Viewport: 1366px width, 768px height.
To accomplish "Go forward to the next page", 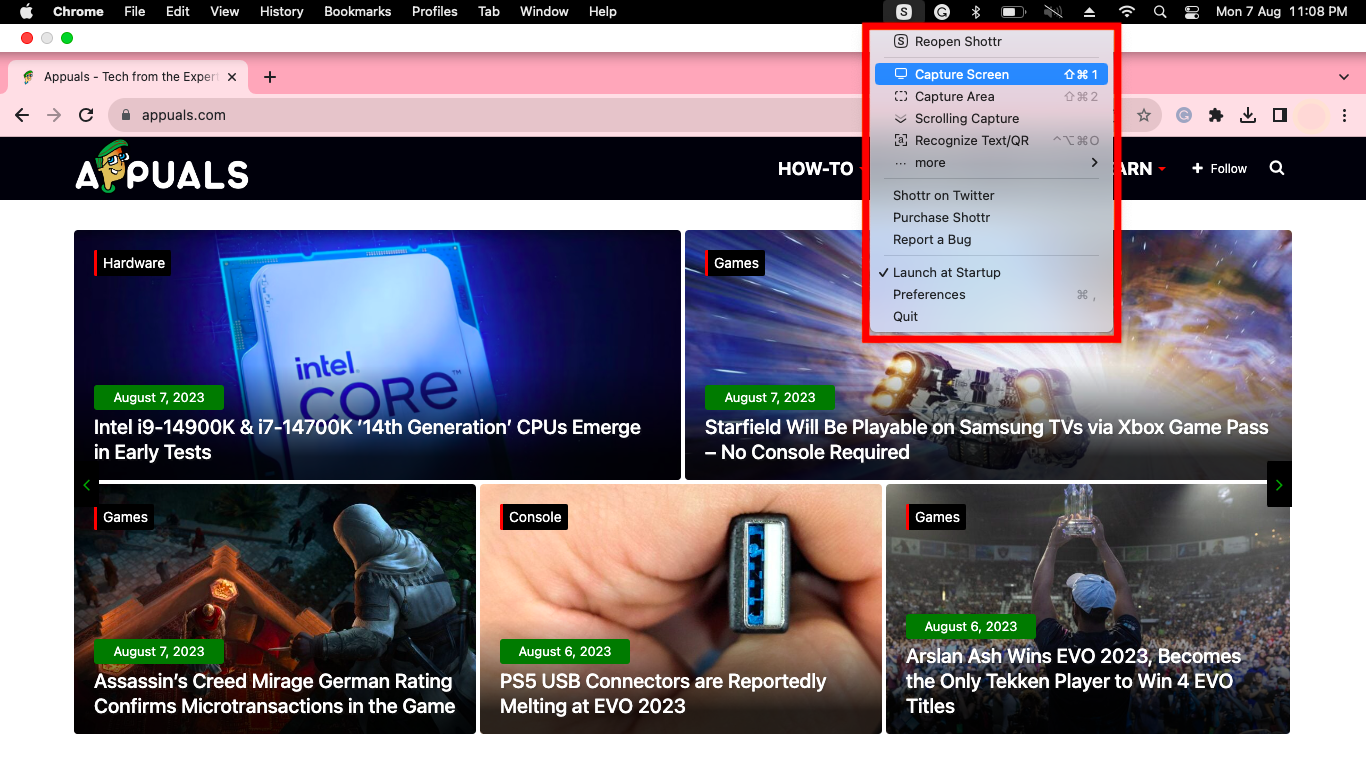I will (54, 115).
